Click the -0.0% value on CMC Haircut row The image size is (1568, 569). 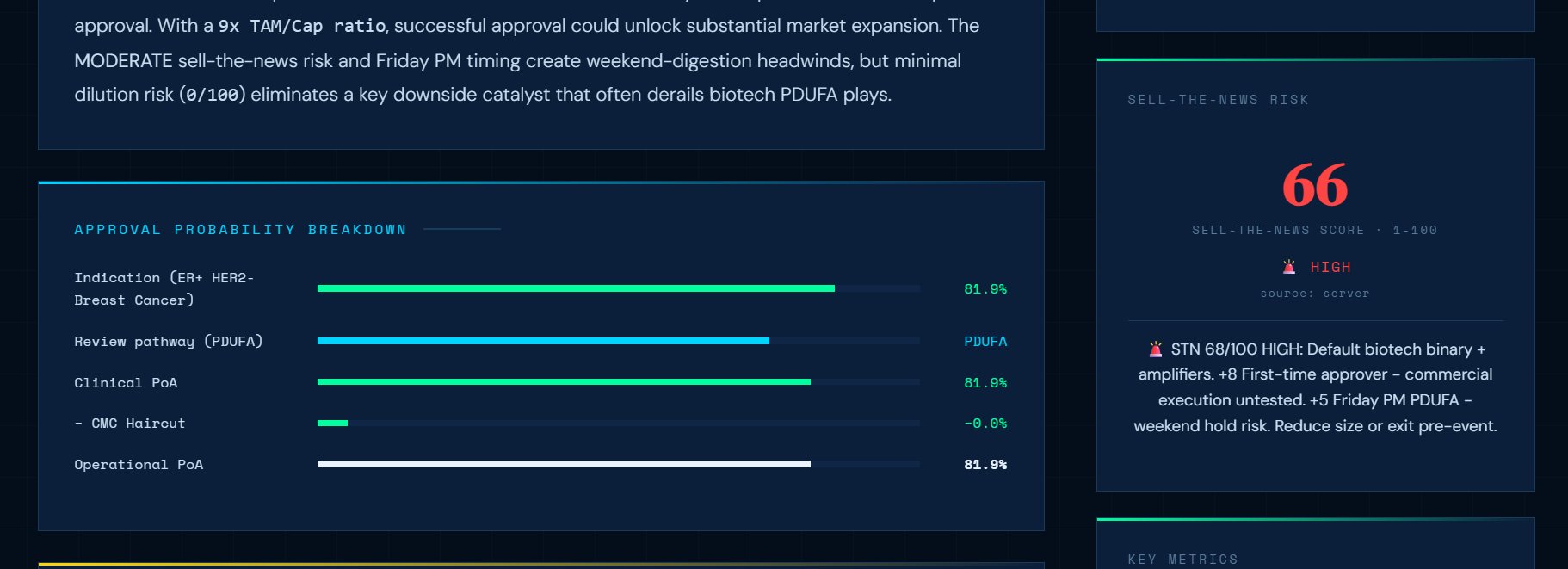986,423
